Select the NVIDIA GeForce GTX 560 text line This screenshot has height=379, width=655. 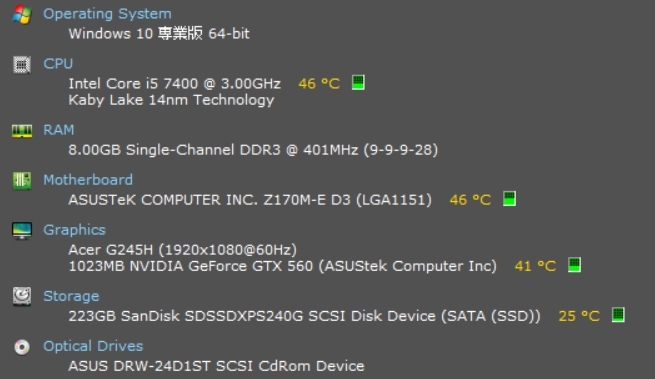point(282,266)
